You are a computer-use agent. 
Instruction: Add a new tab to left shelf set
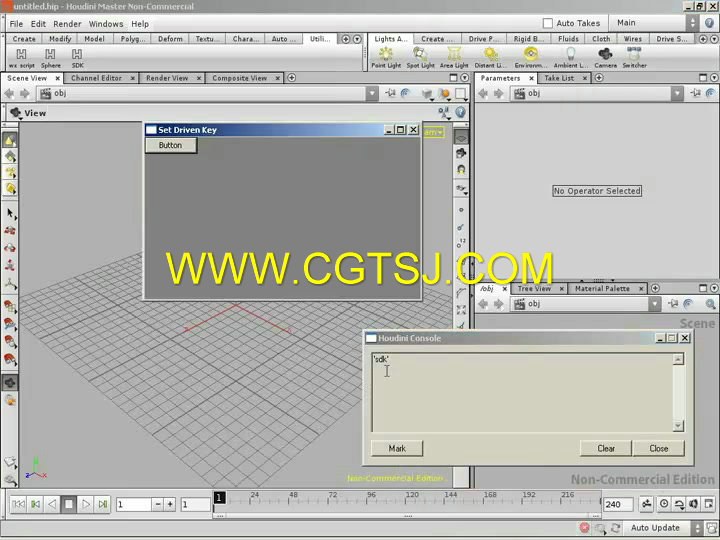tap(346, 39)
